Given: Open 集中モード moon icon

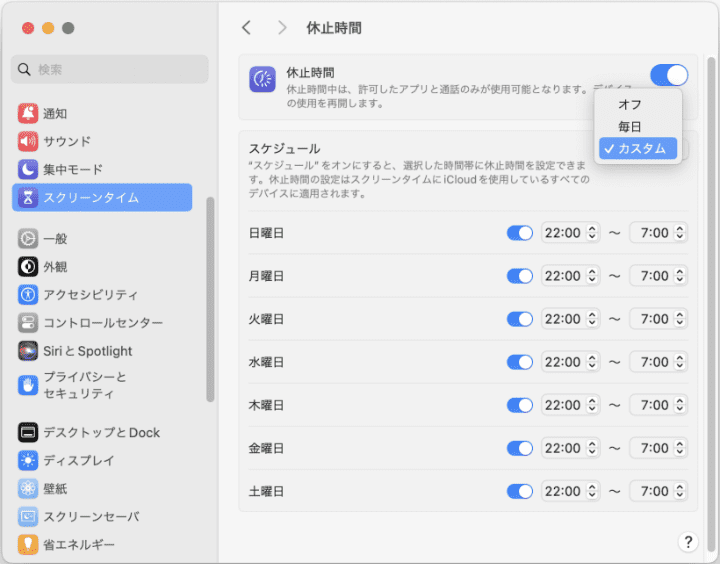Looking at the screenshot, I should point(28,169).
